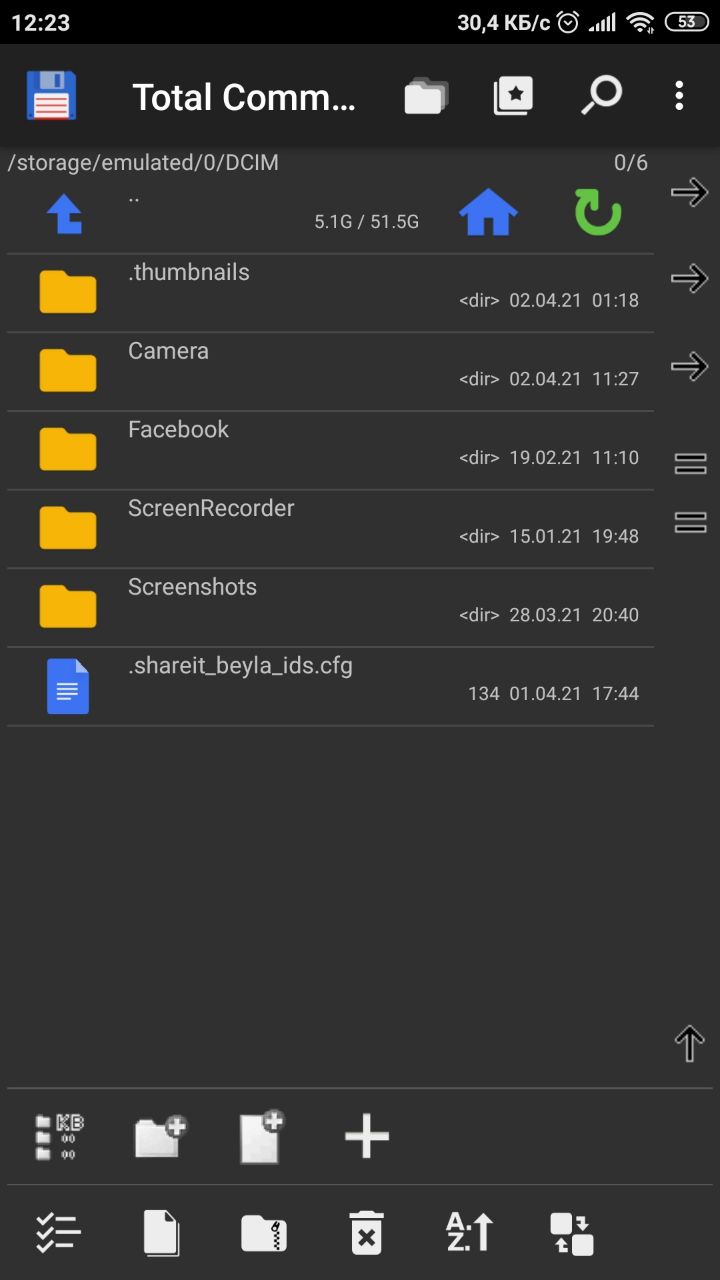The height and width of the screenshot is (1280, 720).
Task: Tap the sidebar equals icon beside ScreenRecorder
Action: tap(690, 522)
